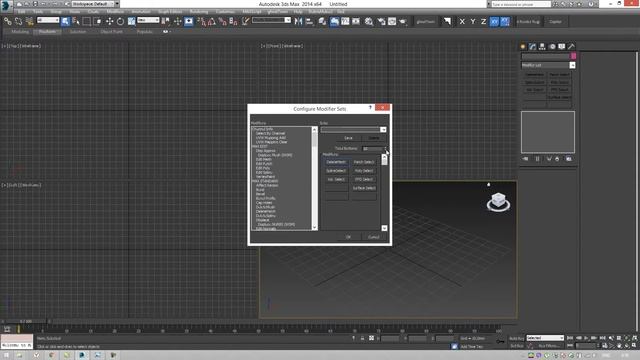Toggle XY plane constraint button
This screenshot has height=360, width=640.
pos(494,21)
